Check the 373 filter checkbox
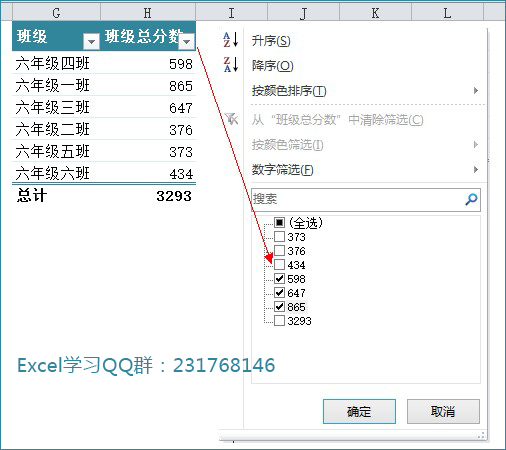506x450 pixels. click(279, 236)
